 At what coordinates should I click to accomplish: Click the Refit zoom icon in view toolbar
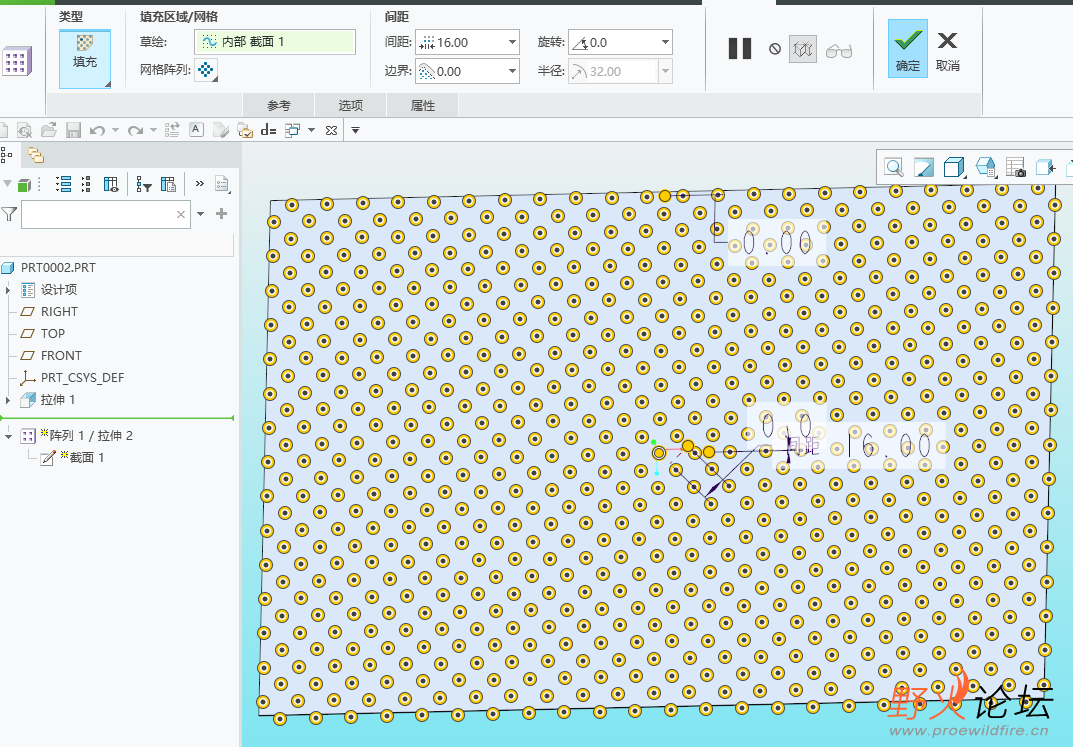coord(893,167)
